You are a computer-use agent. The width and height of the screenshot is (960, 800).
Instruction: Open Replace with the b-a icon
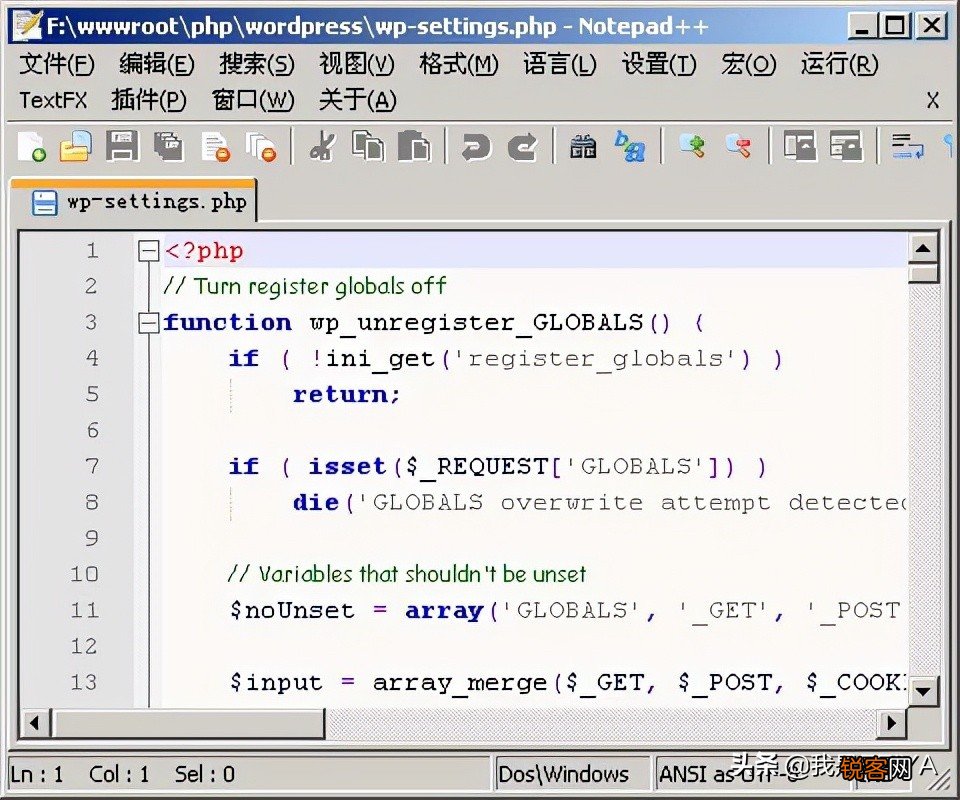click(x=629, y=146)
